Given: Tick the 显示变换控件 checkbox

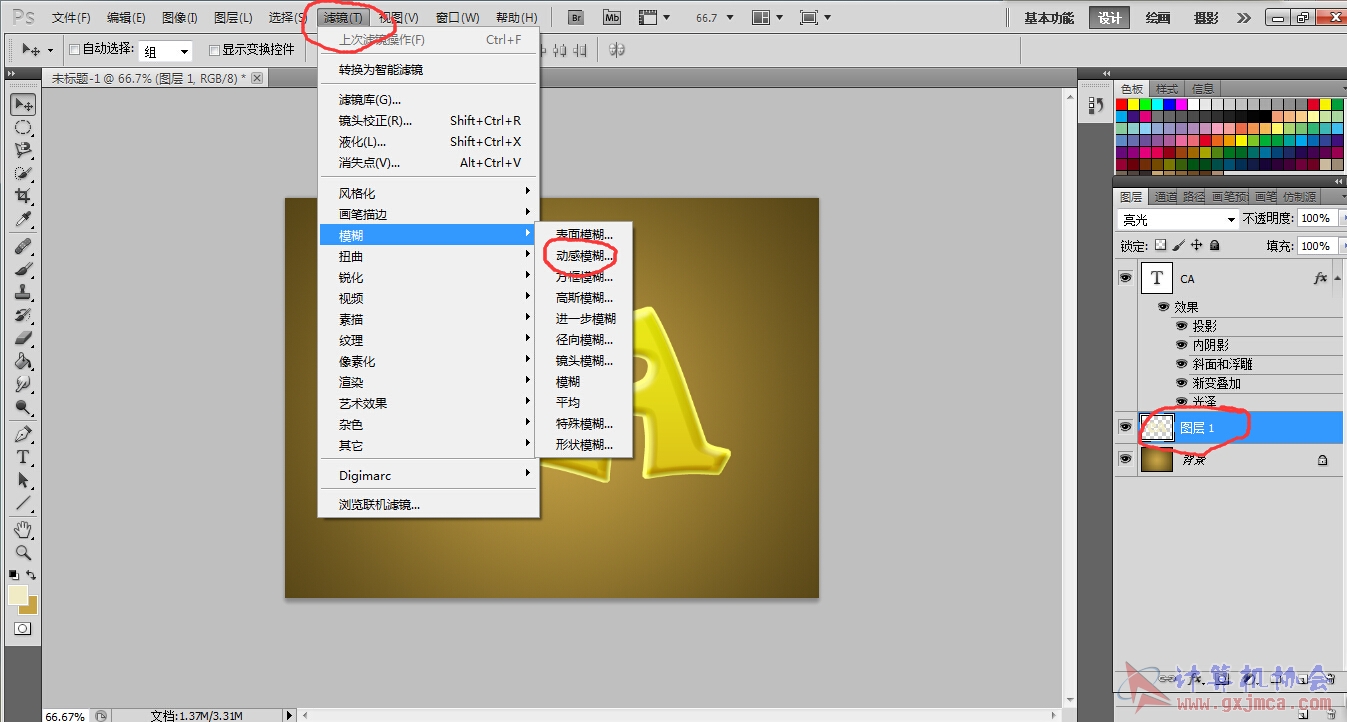Looking at the screenshot, I should point(214,50).
